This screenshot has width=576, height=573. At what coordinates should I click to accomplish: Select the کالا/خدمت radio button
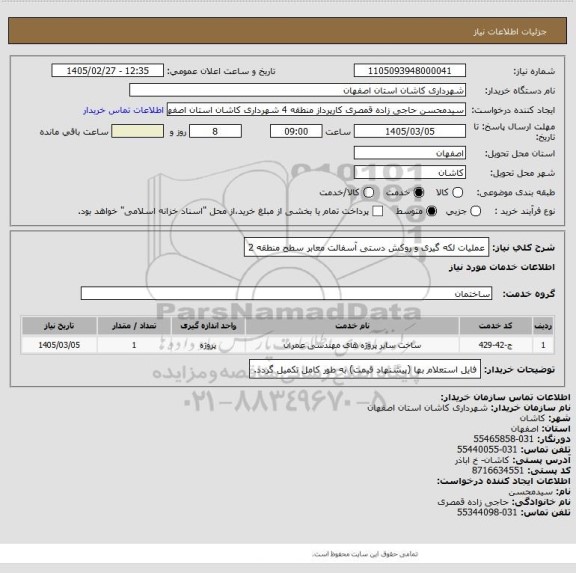pyautogui.click(x=368, y=192)
